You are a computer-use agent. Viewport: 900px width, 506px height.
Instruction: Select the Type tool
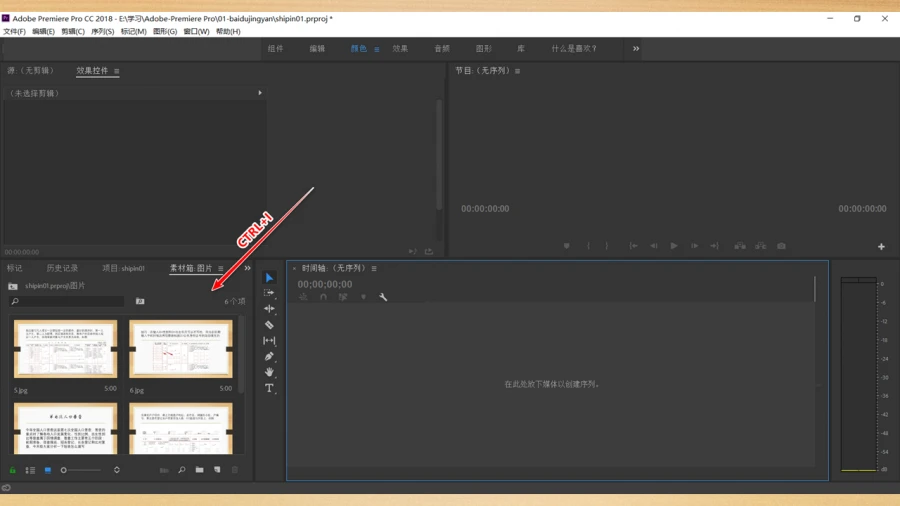[269, 388]
